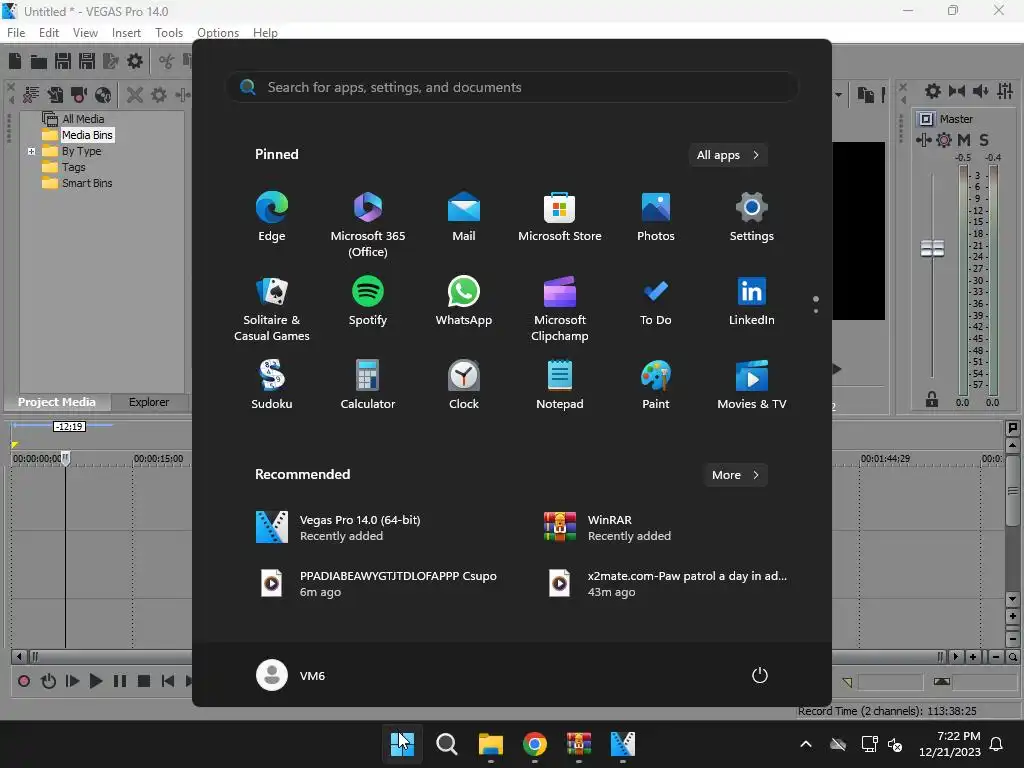Expand More recommended items

735,475
